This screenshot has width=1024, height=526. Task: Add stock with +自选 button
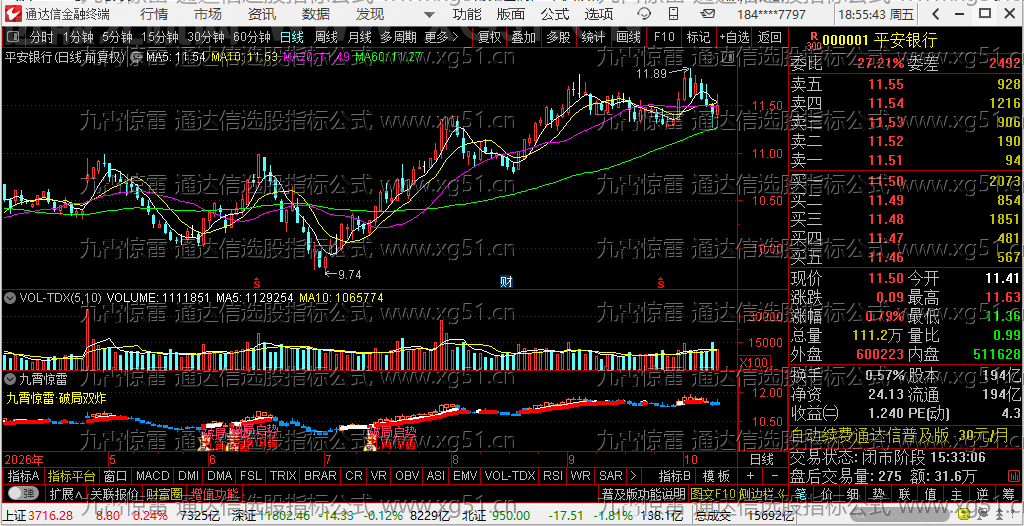click(x=735, y=37)
